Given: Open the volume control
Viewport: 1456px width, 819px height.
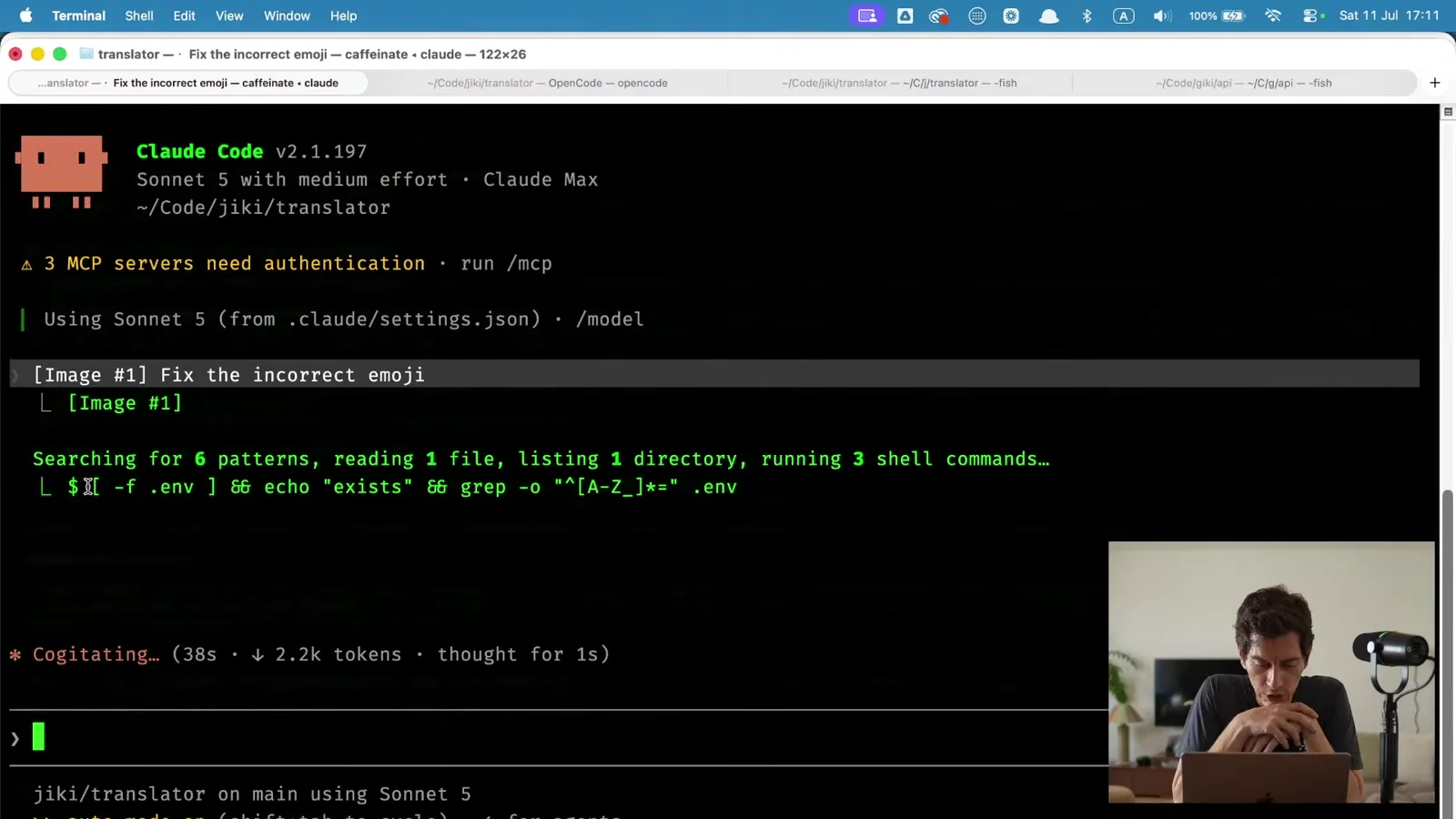Looking at the screenshot, I should (1162, 15).
